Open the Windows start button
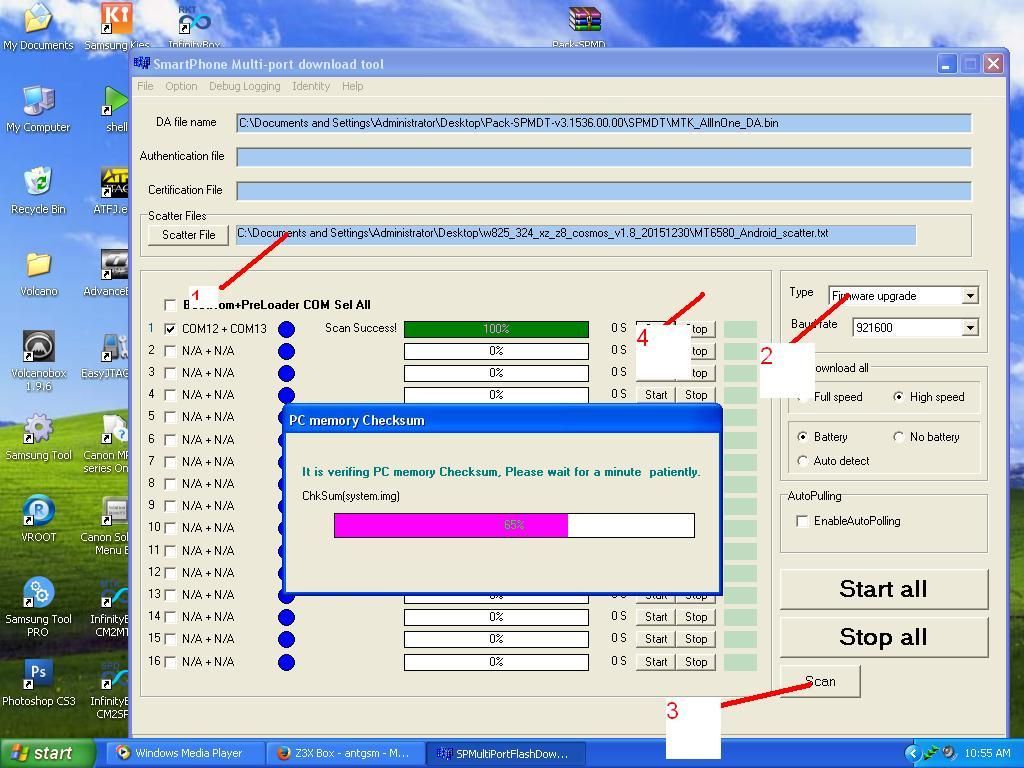 point(46,753)
